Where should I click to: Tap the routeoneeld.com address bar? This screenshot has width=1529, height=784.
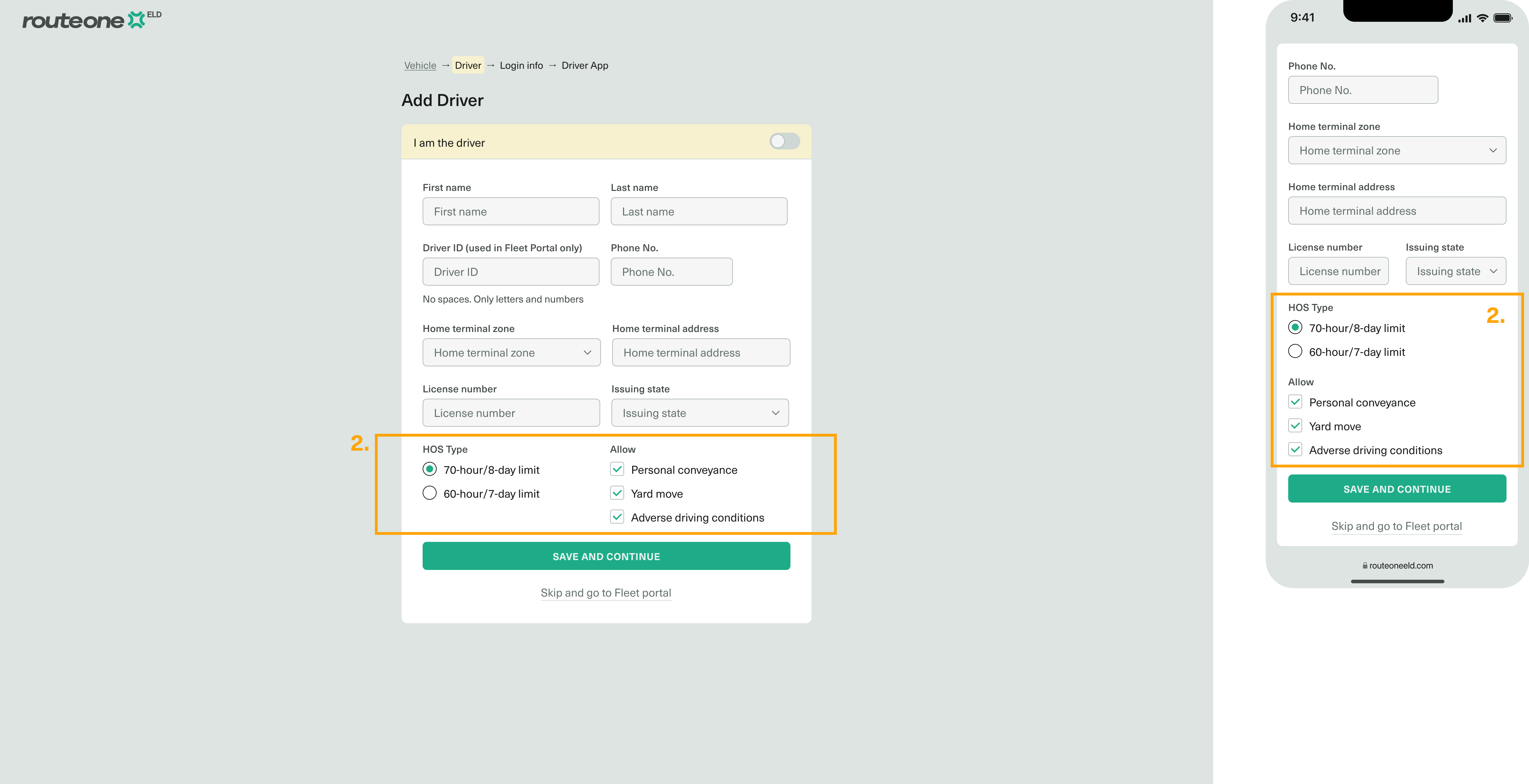tap(1397, 566)
